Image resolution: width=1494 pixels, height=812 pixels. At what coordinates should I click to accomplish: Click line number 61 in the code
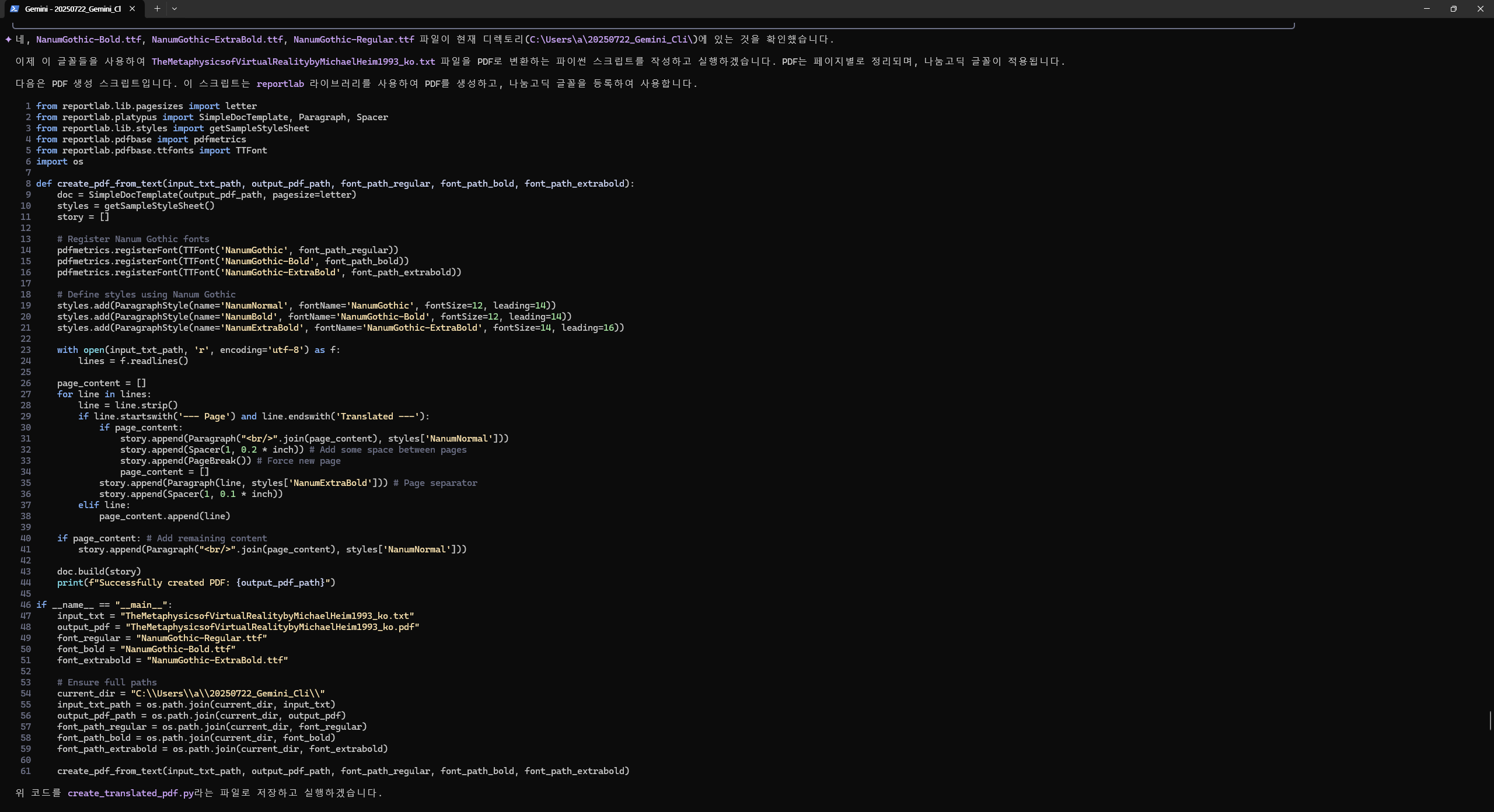(x=26, y=771)
